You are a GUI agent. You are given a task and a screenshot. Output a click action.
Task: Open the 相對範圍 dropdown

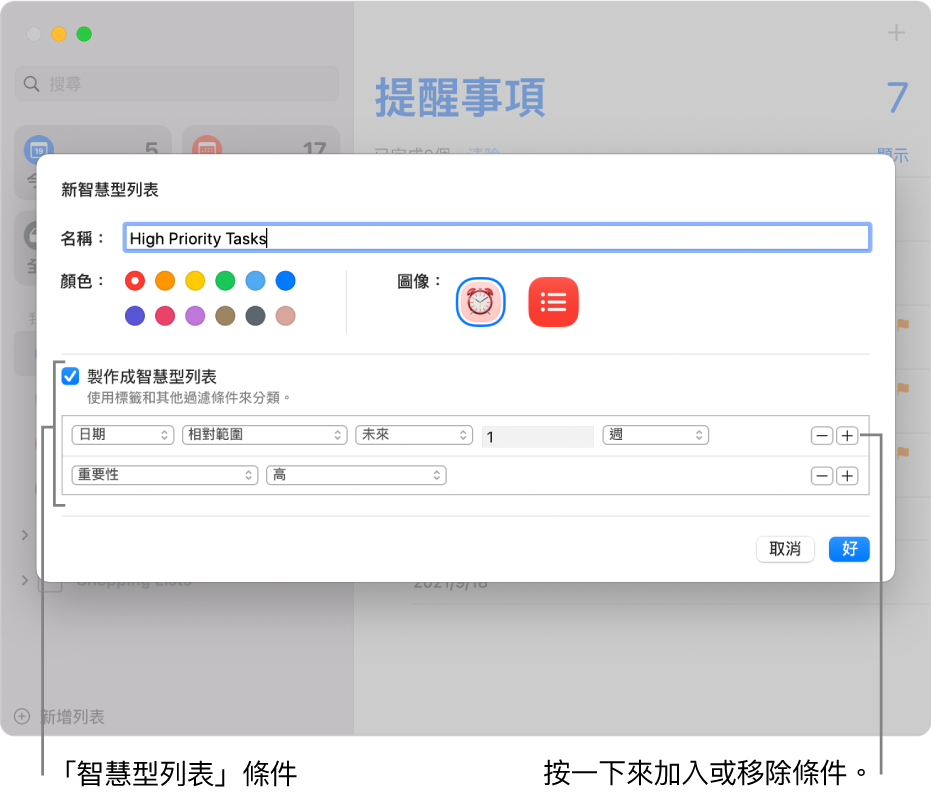[263, 435]
